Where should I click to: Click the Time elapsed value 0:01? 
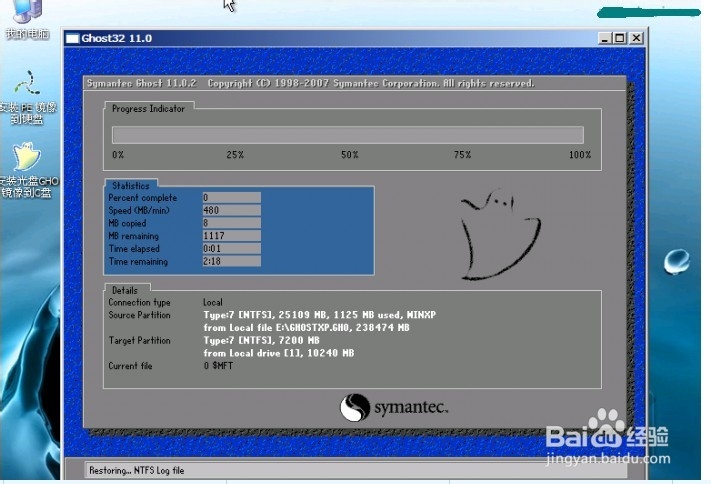[x=231, y=249]
